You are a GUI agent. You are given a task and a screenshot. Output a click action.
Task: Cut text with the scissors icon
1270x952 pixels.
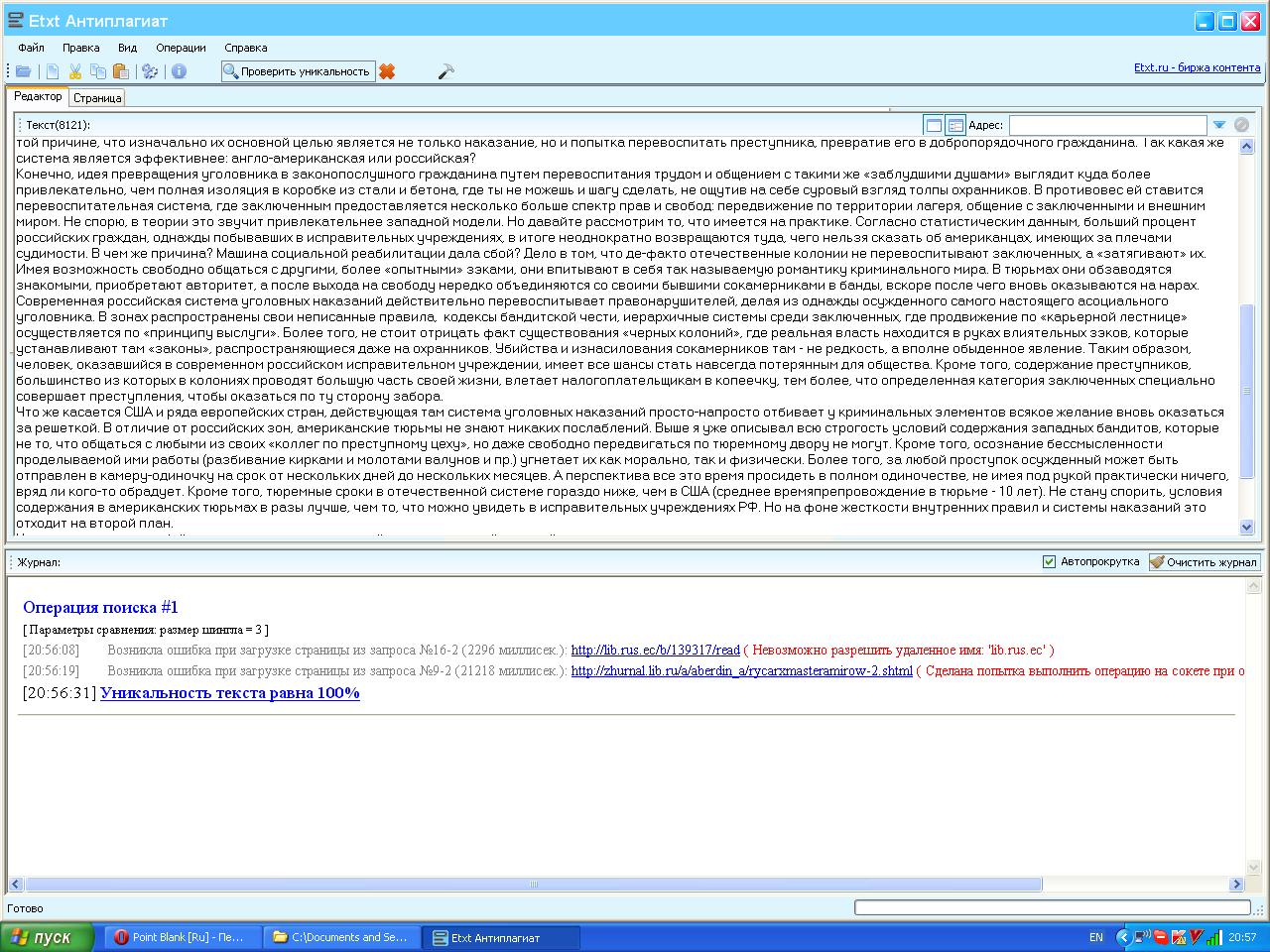[75, 71]
